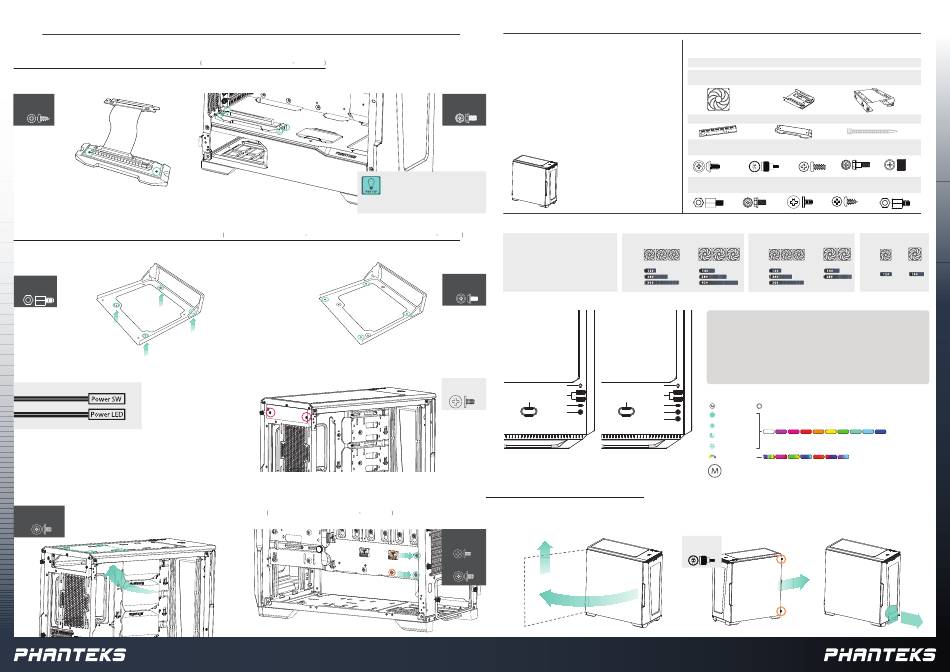Click the PHANTEKS logo in bottom right
The height and width of the screenshot is (672, 950).
pos(880,654)
